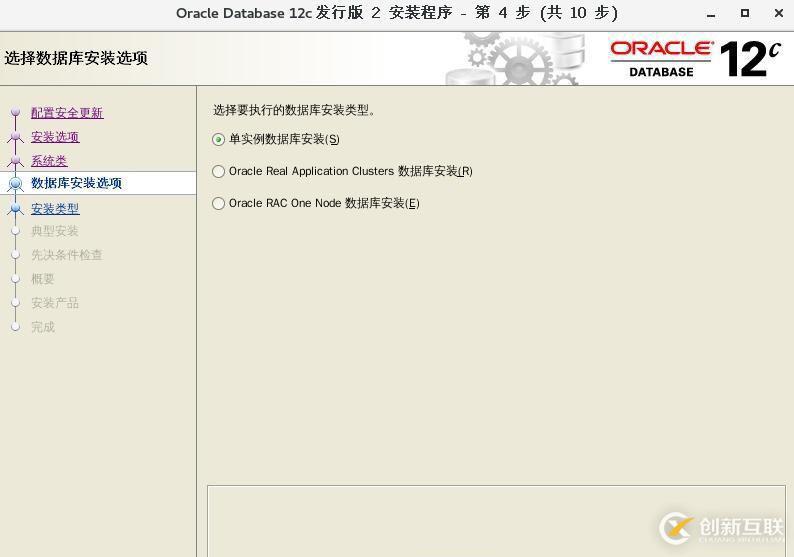This screenshot has width=794, height=557.
Task: Click step node icon beside 系统类
Action: point(16,161)
